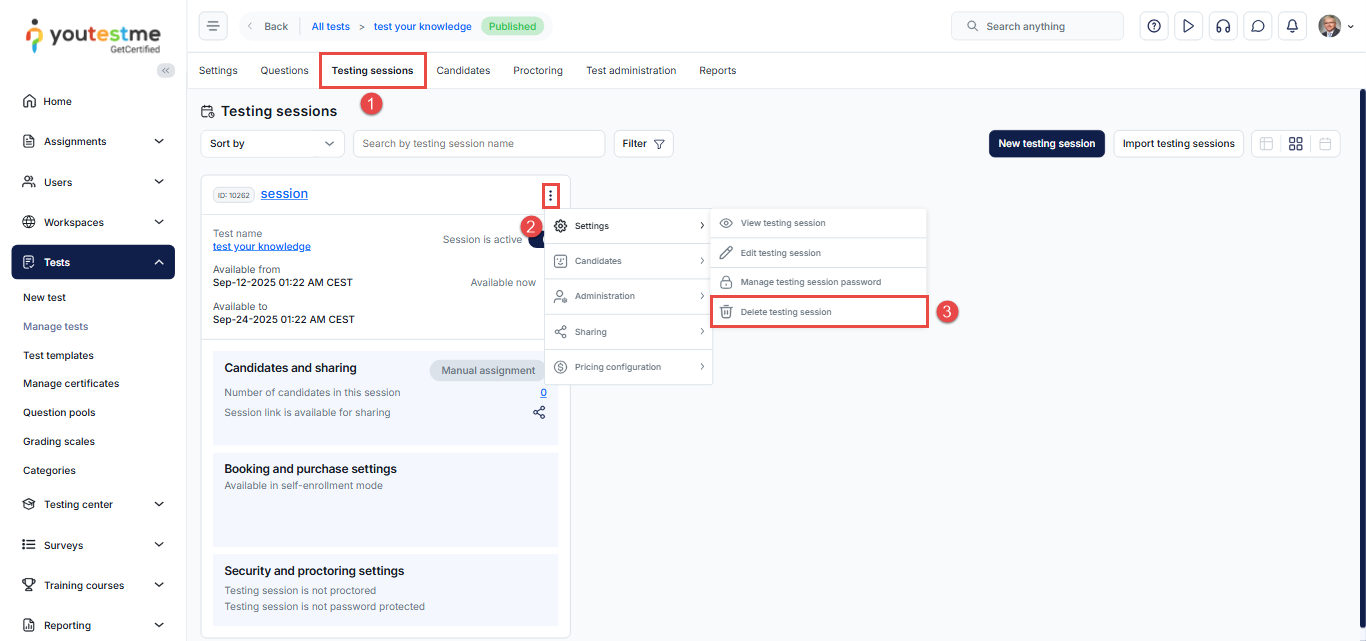Click the New testing session button
This screenshot has height=641, width=1366.
point(1046,144)
